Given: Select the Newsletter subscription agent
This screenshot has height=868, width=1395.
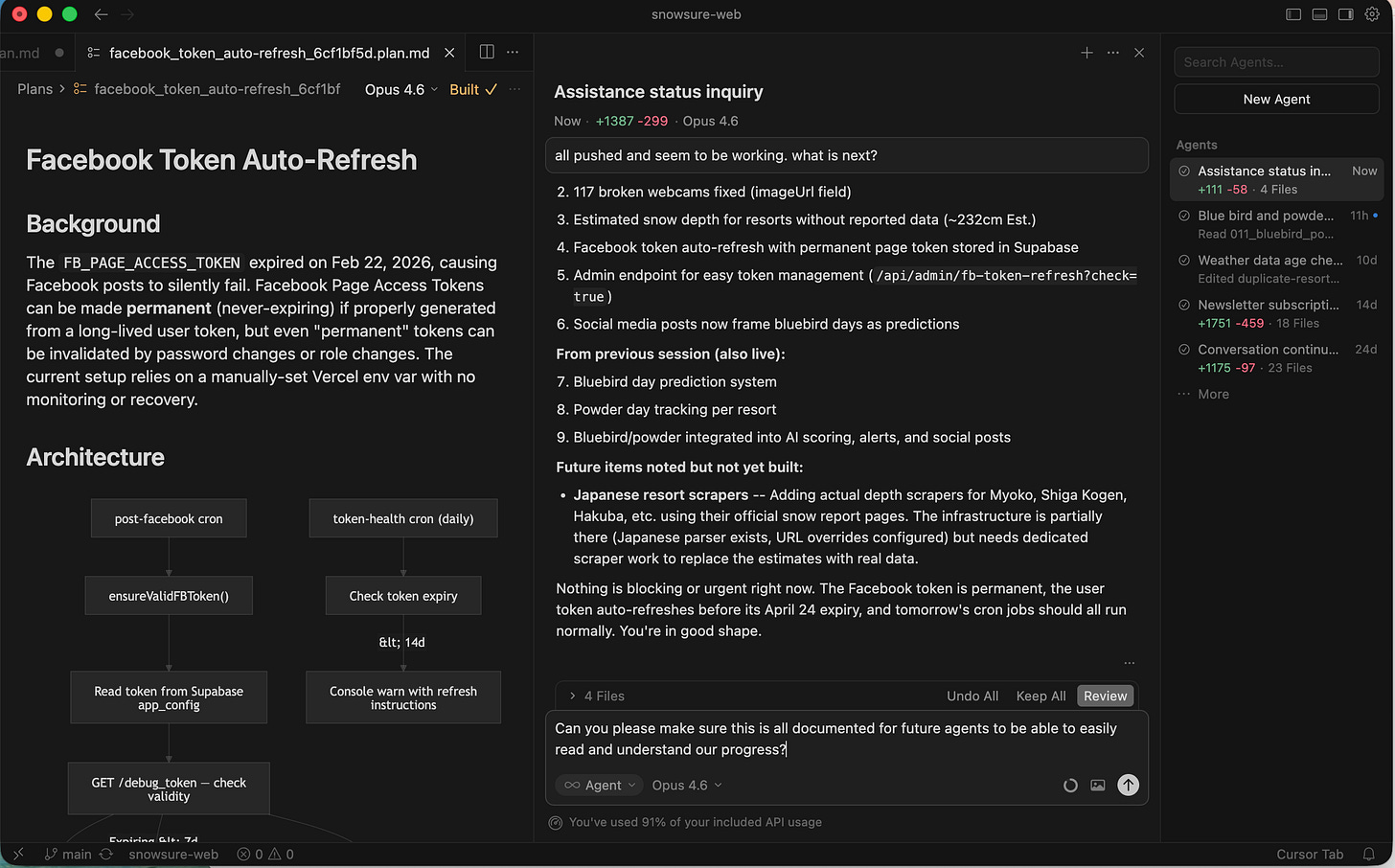Looking at the screenshot, I should (x=1277, y=313).
